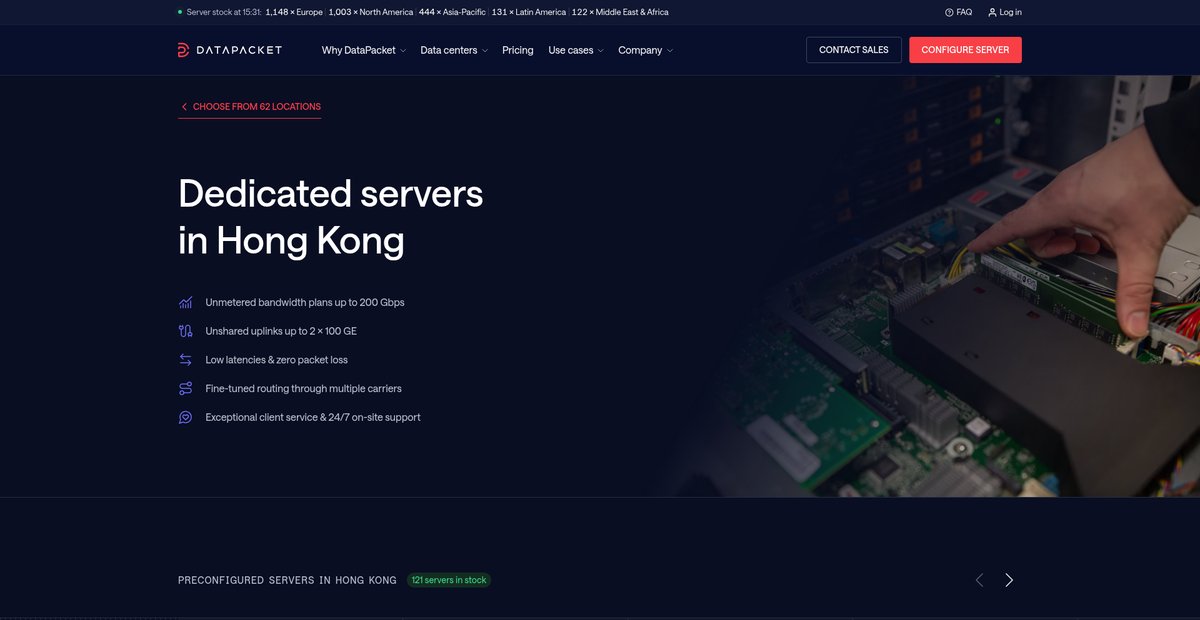Image resolution: width=1200 pixels, height=620 pixels.
Task: Open Choose from 62 locations link
Action: pyautogui.click(x=250, y=107)
